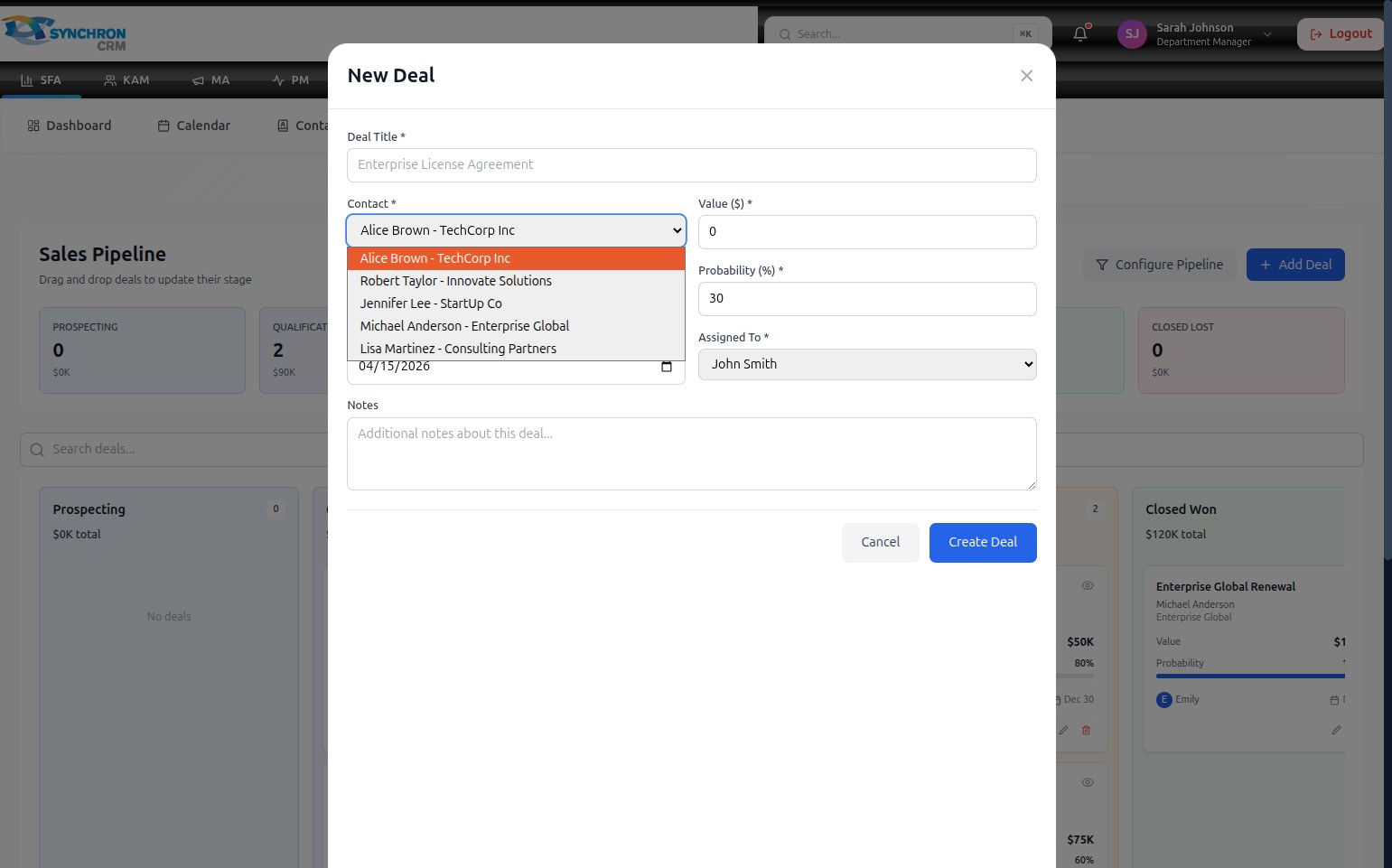1392x868 pixels.
Task: Pick Michael Anderson - Enterprise Global
Action: point(516,326)
